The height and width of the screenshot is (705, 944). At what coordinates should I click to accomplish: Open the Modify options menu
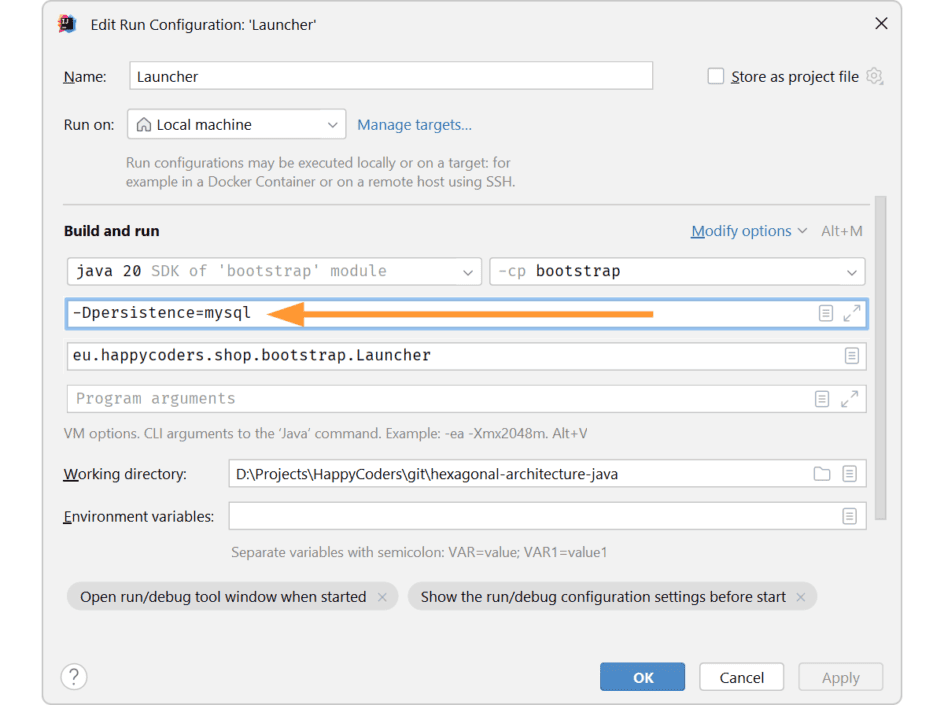point(742,230)
